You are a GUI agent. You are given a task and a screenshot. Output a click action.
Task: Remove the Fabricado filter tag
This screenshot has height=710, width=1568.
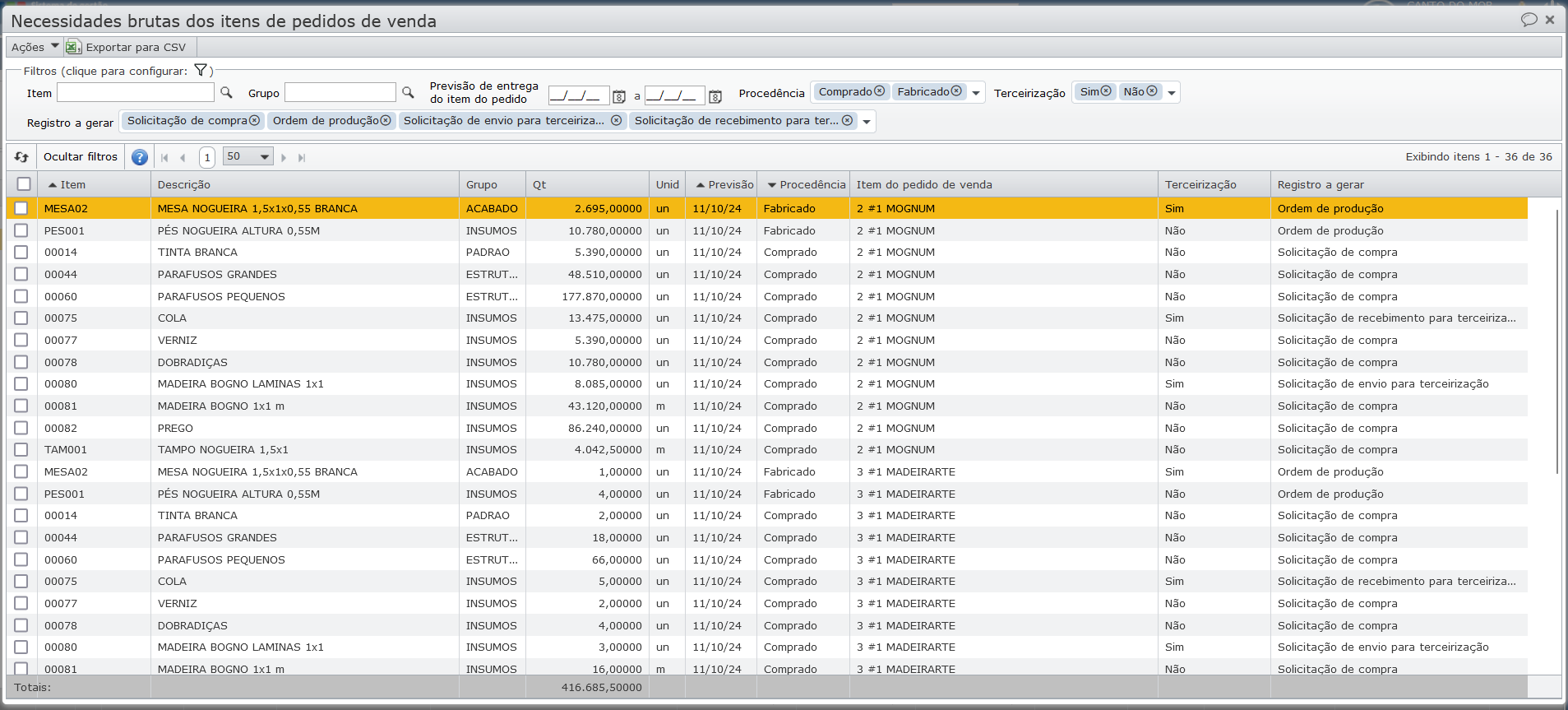(956, 91)
